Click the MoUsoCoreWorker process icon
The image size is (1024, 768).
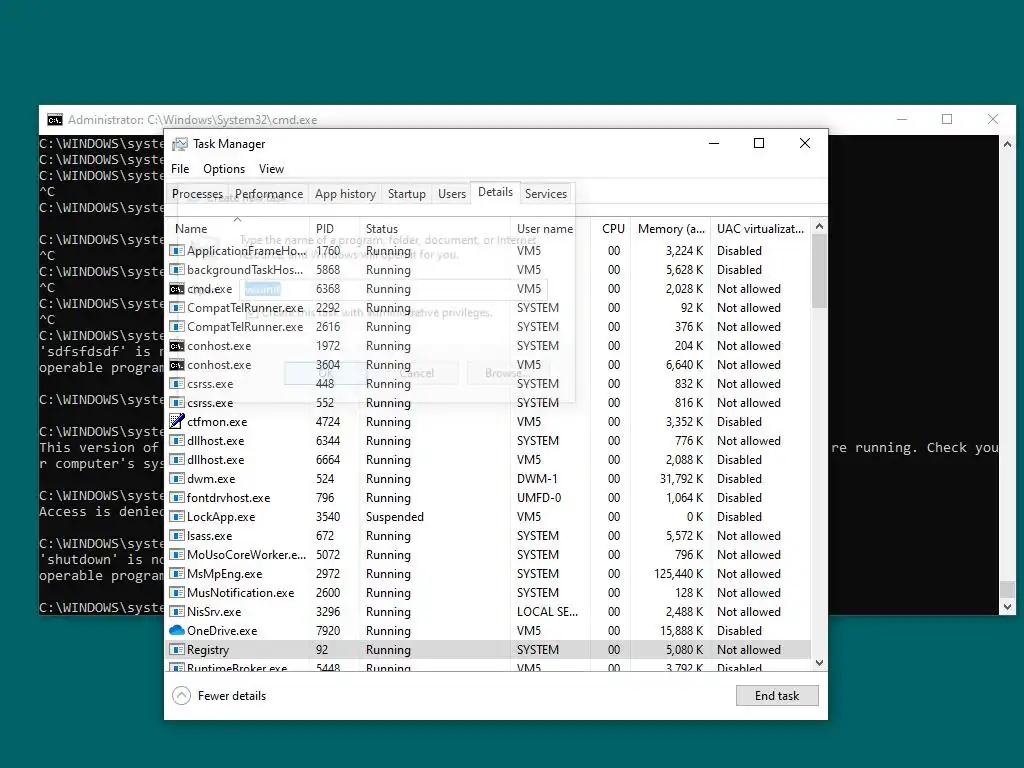coord(176,554)
